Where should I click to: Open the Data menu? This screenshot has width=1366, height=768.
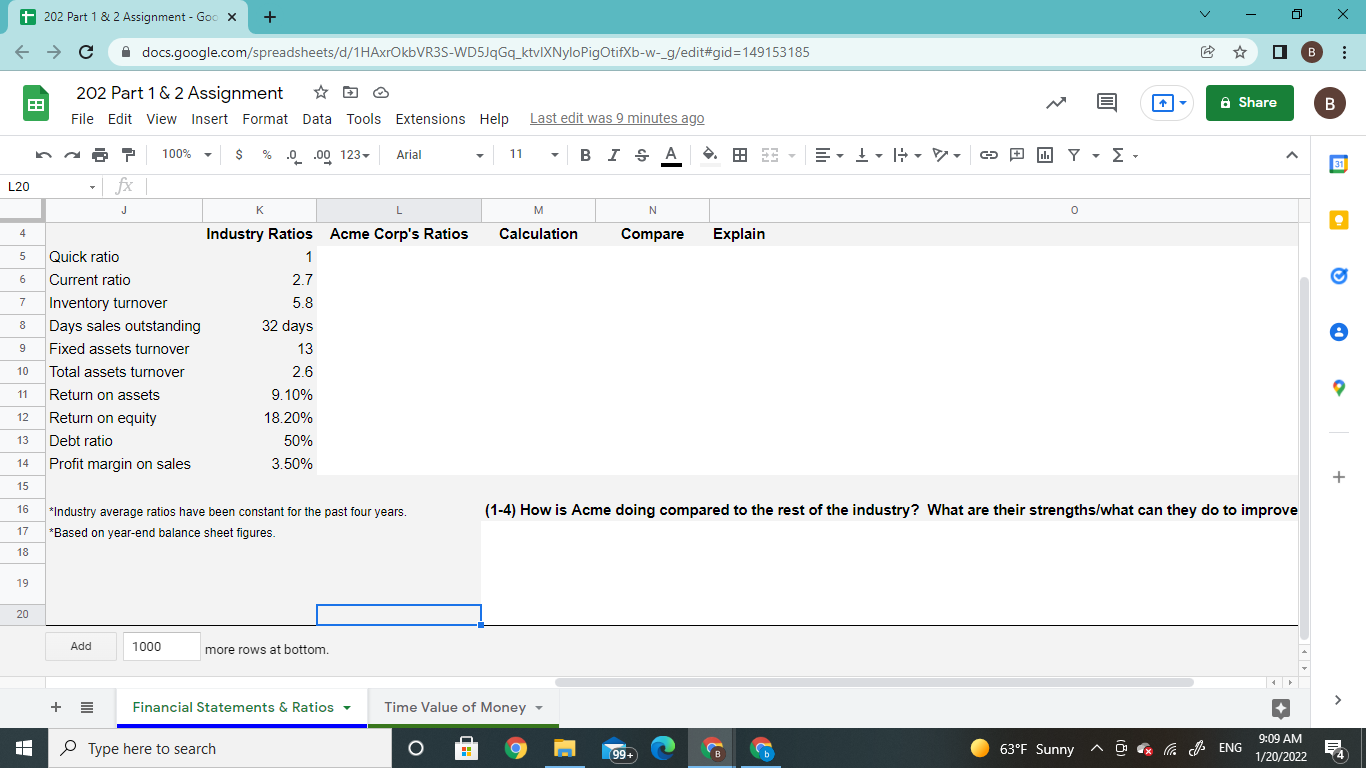pos(317,119)
